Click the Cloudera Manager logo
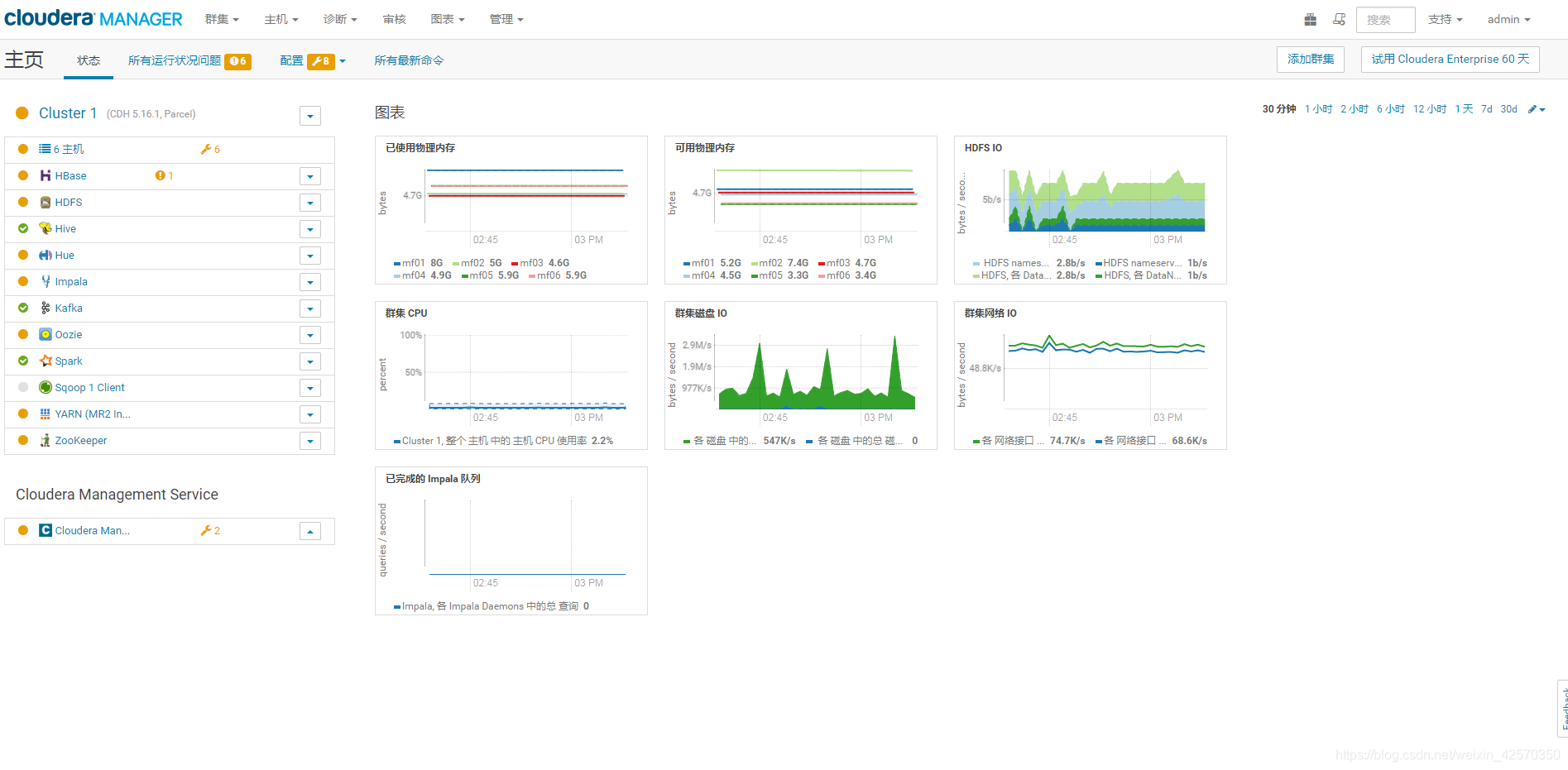 coord(94,18)
